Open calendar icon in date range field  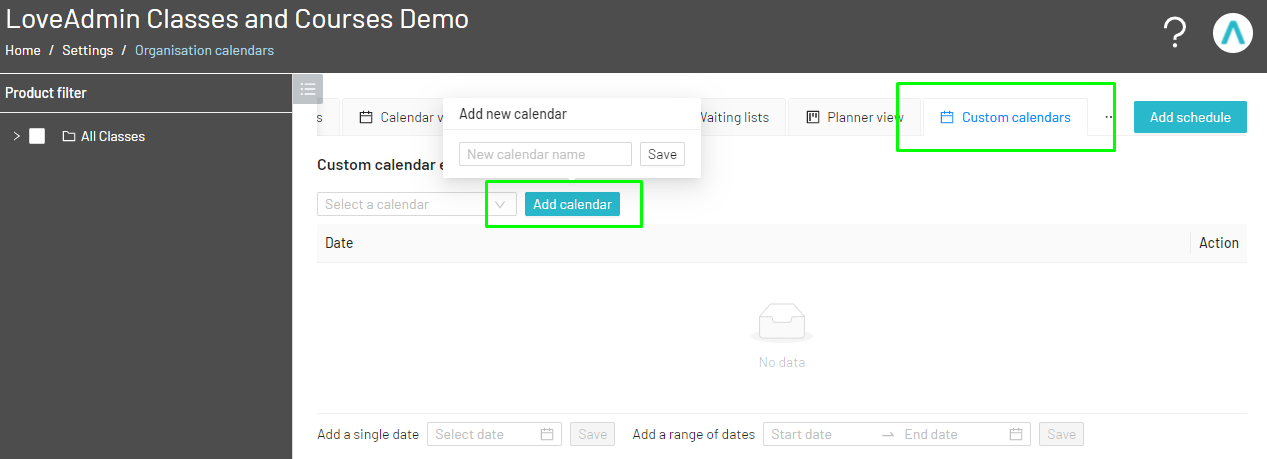click(x=1016, y=434)
